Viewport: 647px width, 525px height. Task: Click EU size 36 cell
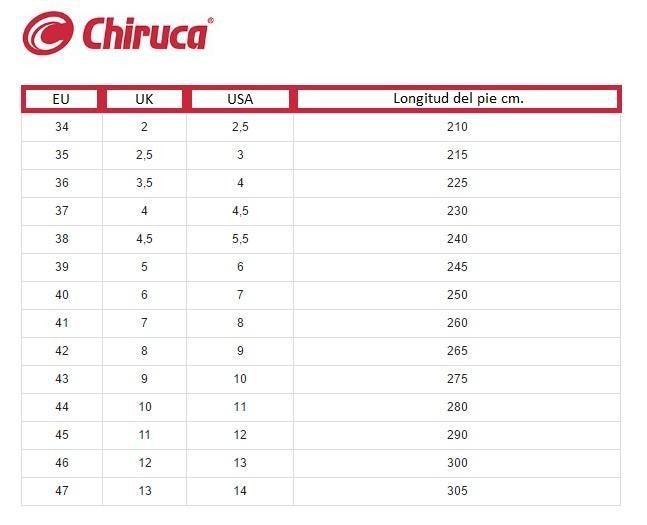[62, 183]
